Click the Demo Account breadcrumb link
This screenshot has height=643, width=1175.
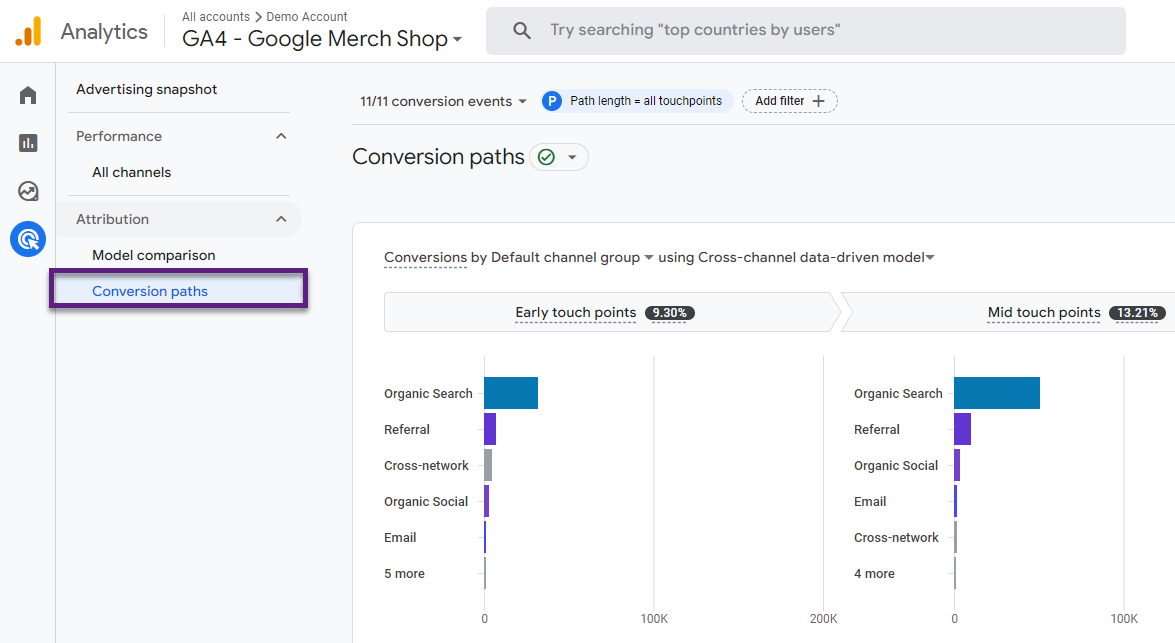(x=306, y=16)
